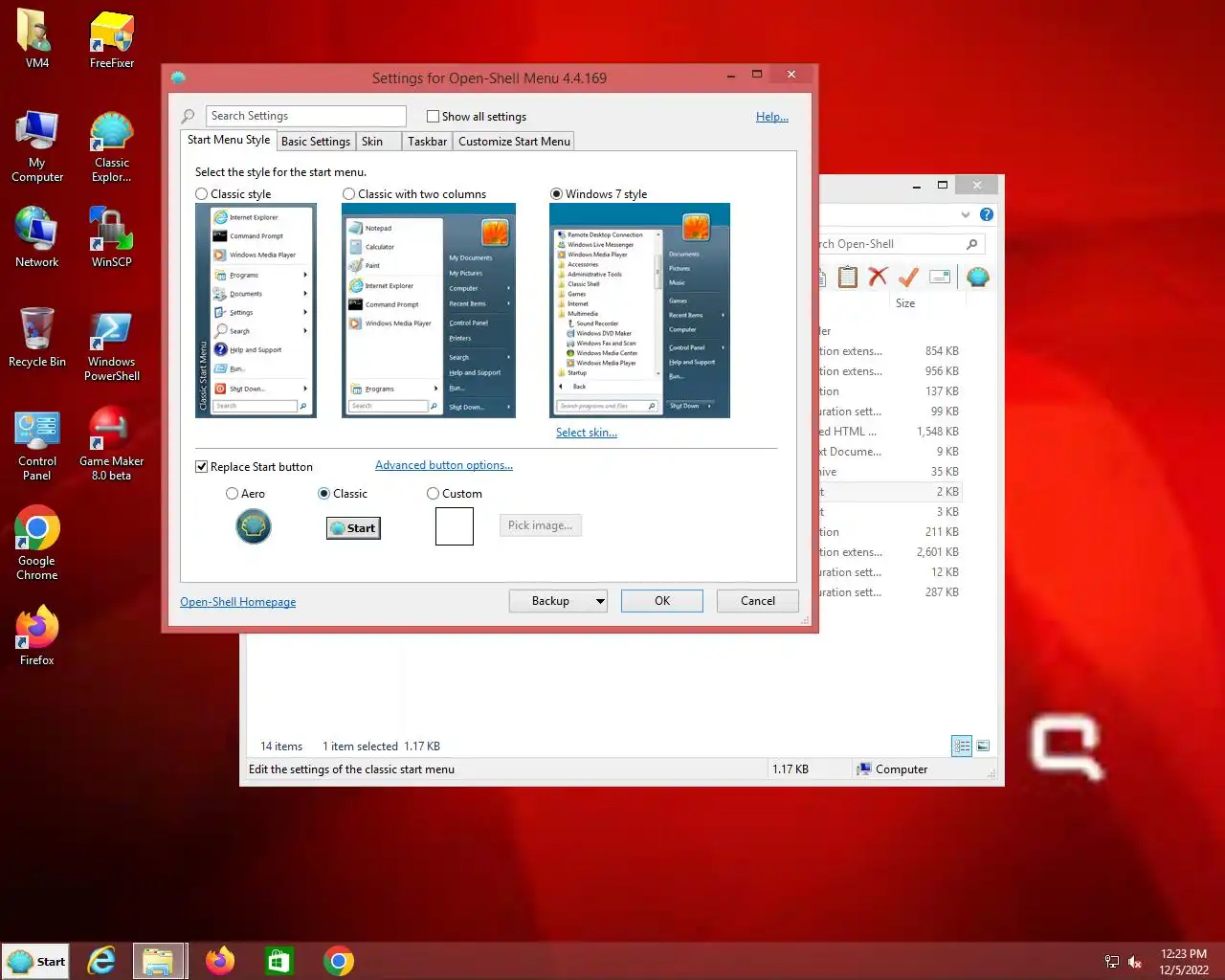This screenshot has height=980, width=1225.
Task: Switch to the Taskbar tab
Action: (x=427, y=142)
